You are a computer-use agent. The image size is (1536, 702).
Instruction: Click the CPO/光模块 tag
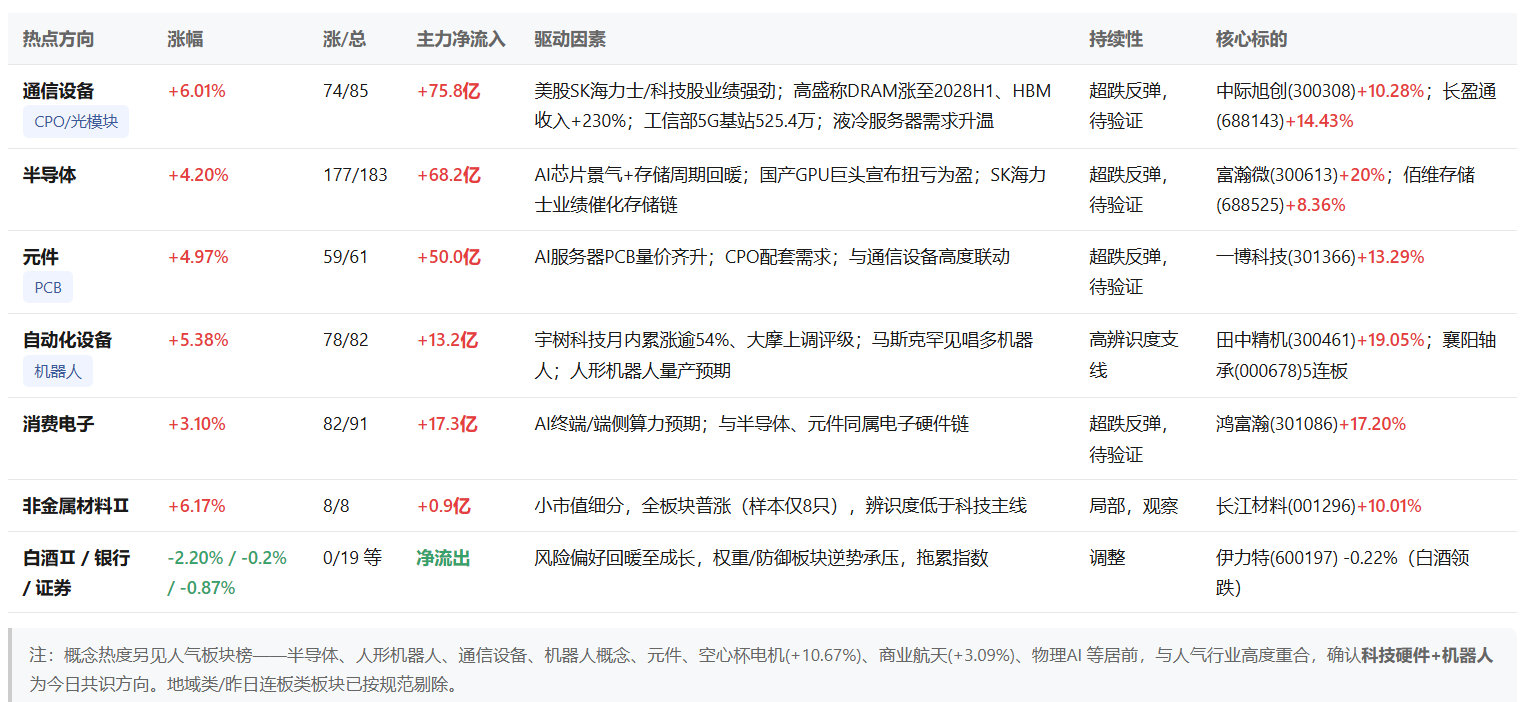tap(76, 122)
